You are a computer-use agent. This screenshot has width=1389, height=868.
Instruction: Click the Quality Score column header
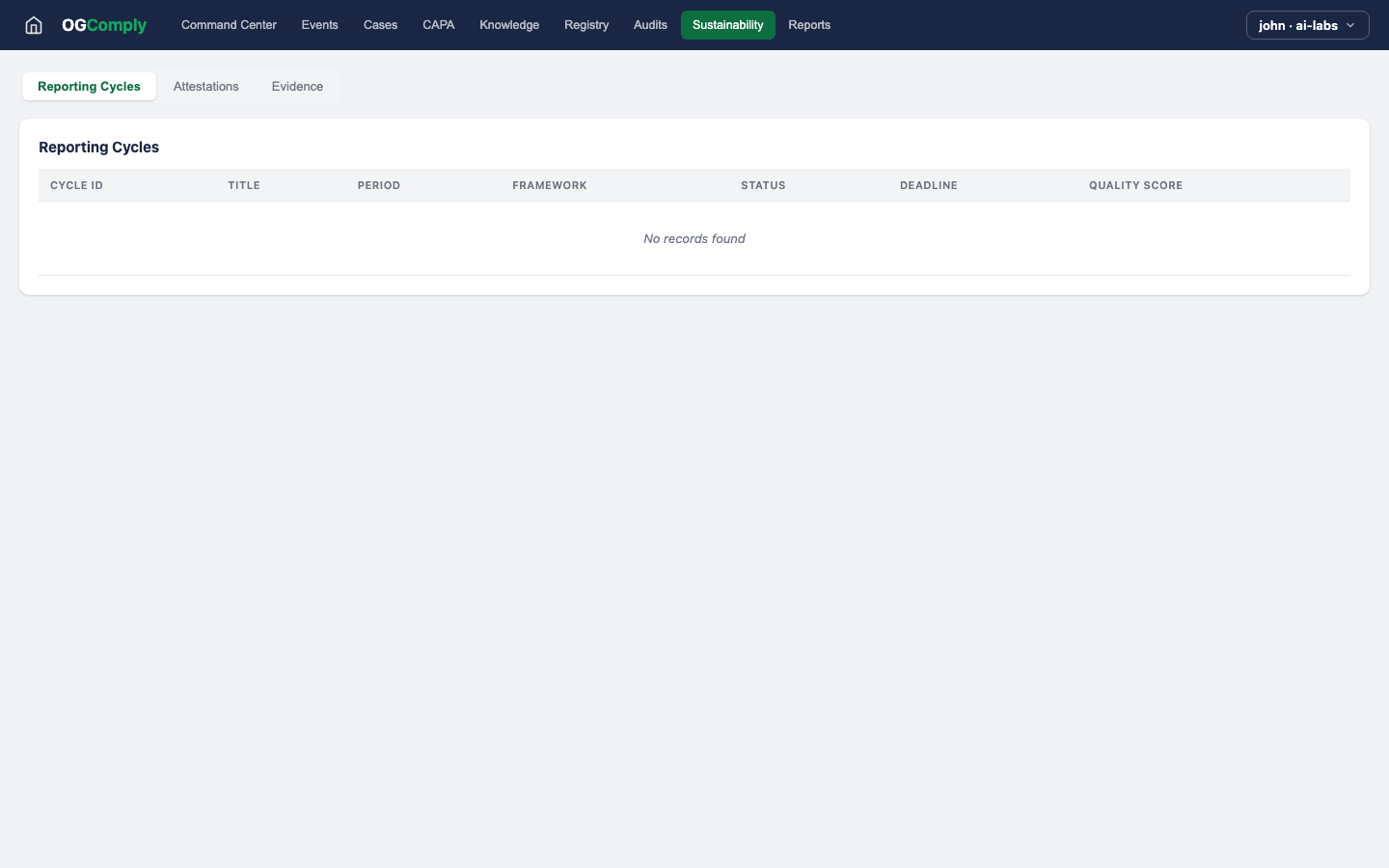point(1135,185)
